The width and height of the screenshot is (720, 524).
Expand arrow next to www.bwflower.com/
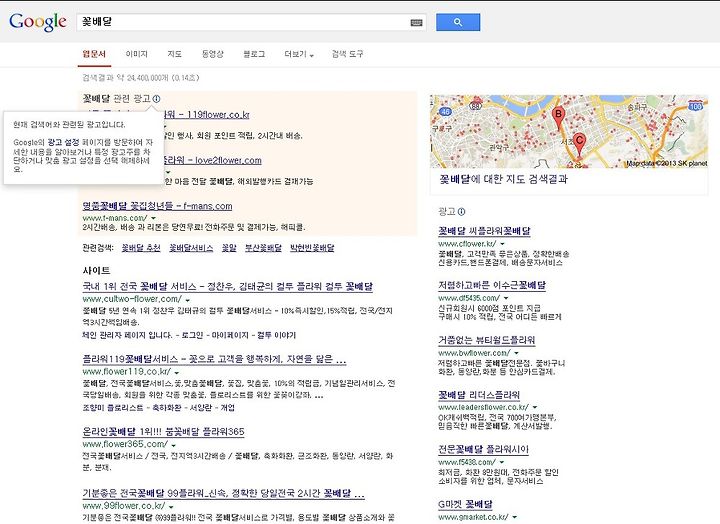[517, 353]
